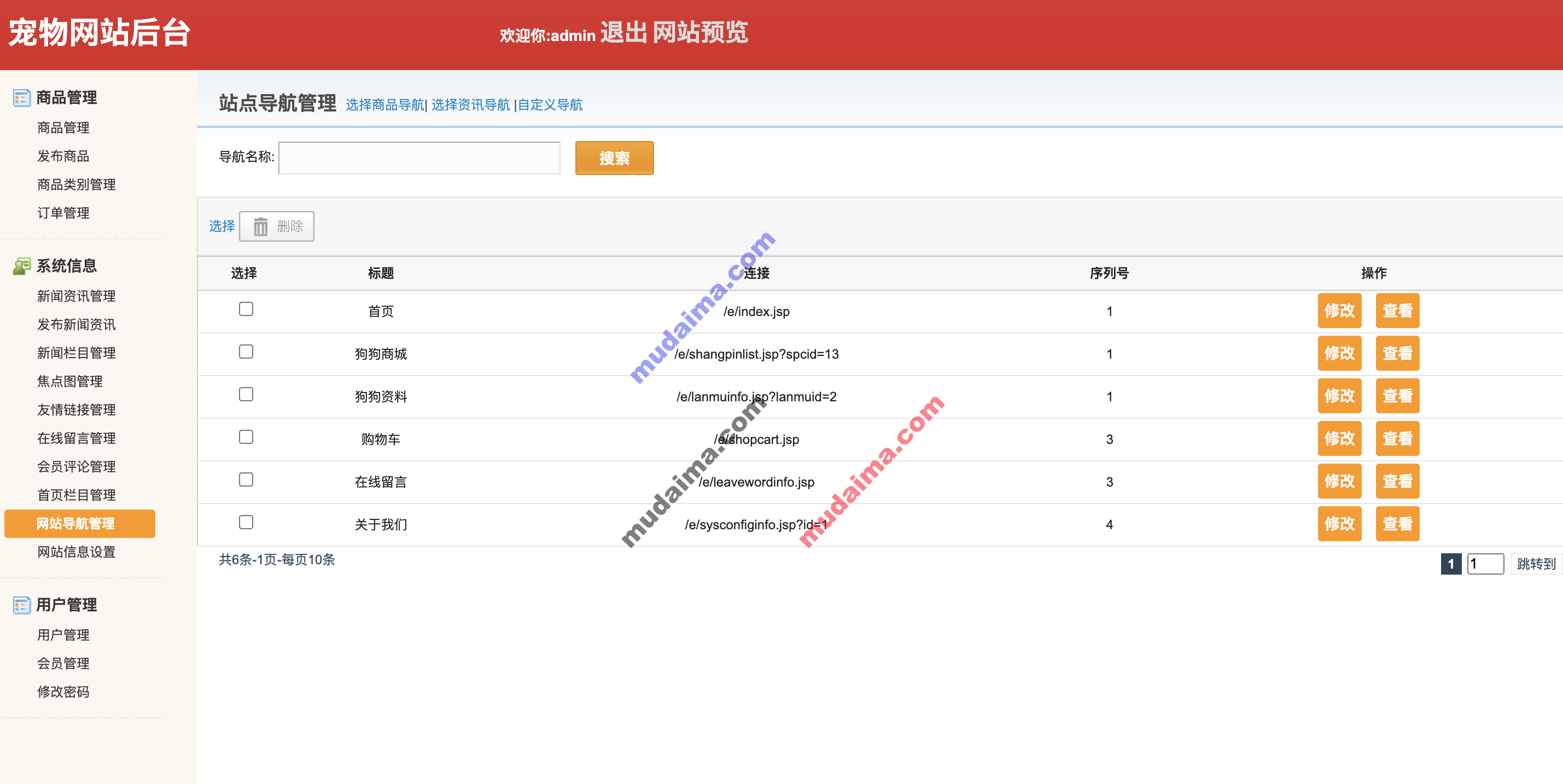Click 查看 for the 购物车 row
1563x784 pixels.
point(1397,439)
